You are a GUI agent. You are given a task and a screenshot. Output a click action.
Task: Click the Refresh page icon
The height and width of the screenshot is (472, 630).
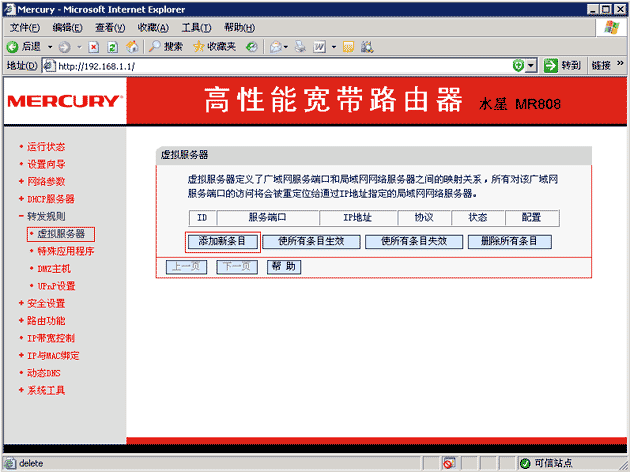pos(112,47)
